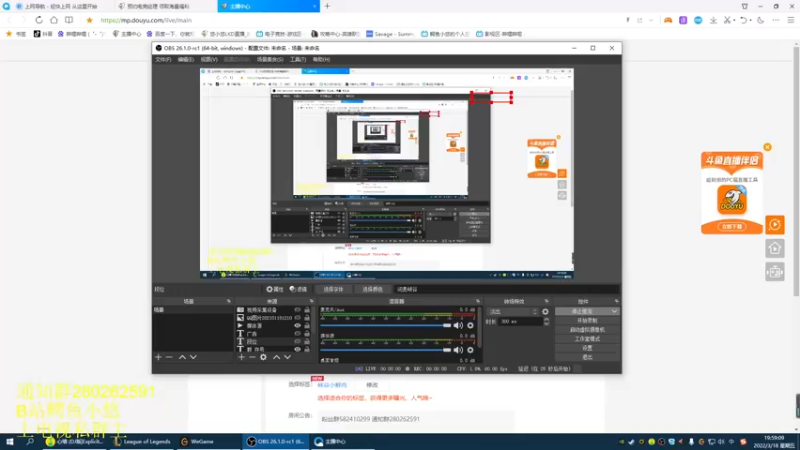Toggle lock on the QQ image source
The image size is (800, 450).
[307, 318]
